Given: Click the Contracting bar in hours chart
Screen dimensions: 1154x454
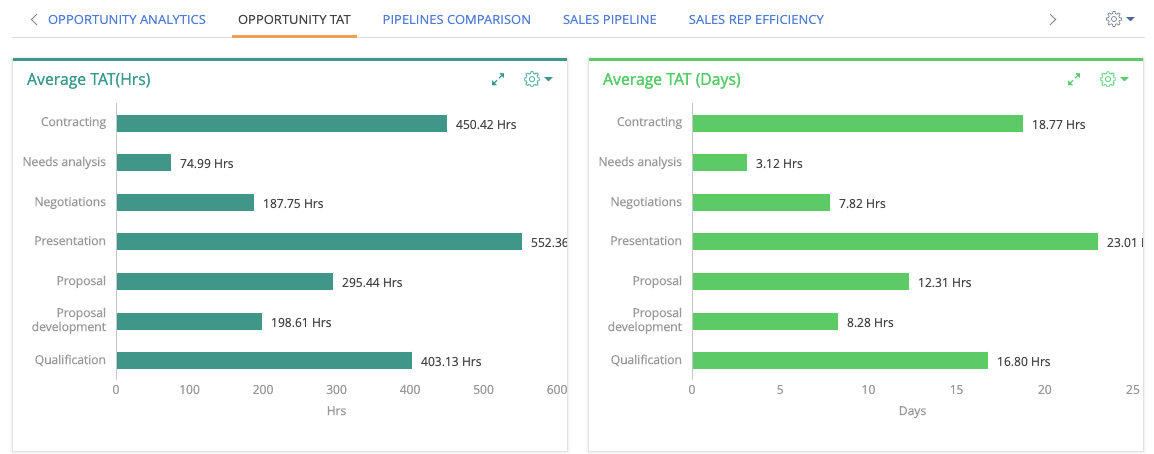Looking at the screenshot, I should tap(281, 123).
